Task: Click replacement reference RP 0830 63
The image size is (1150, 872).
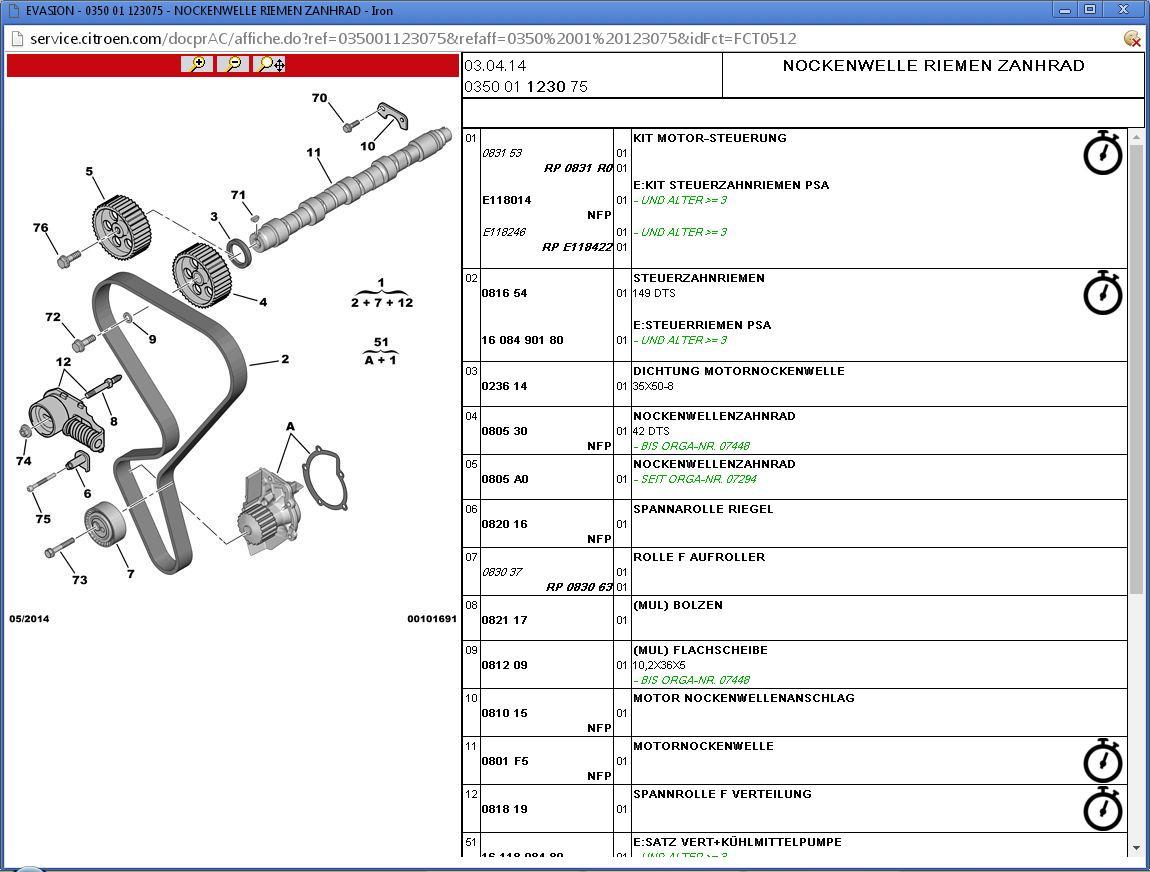Action: point(579,587)
